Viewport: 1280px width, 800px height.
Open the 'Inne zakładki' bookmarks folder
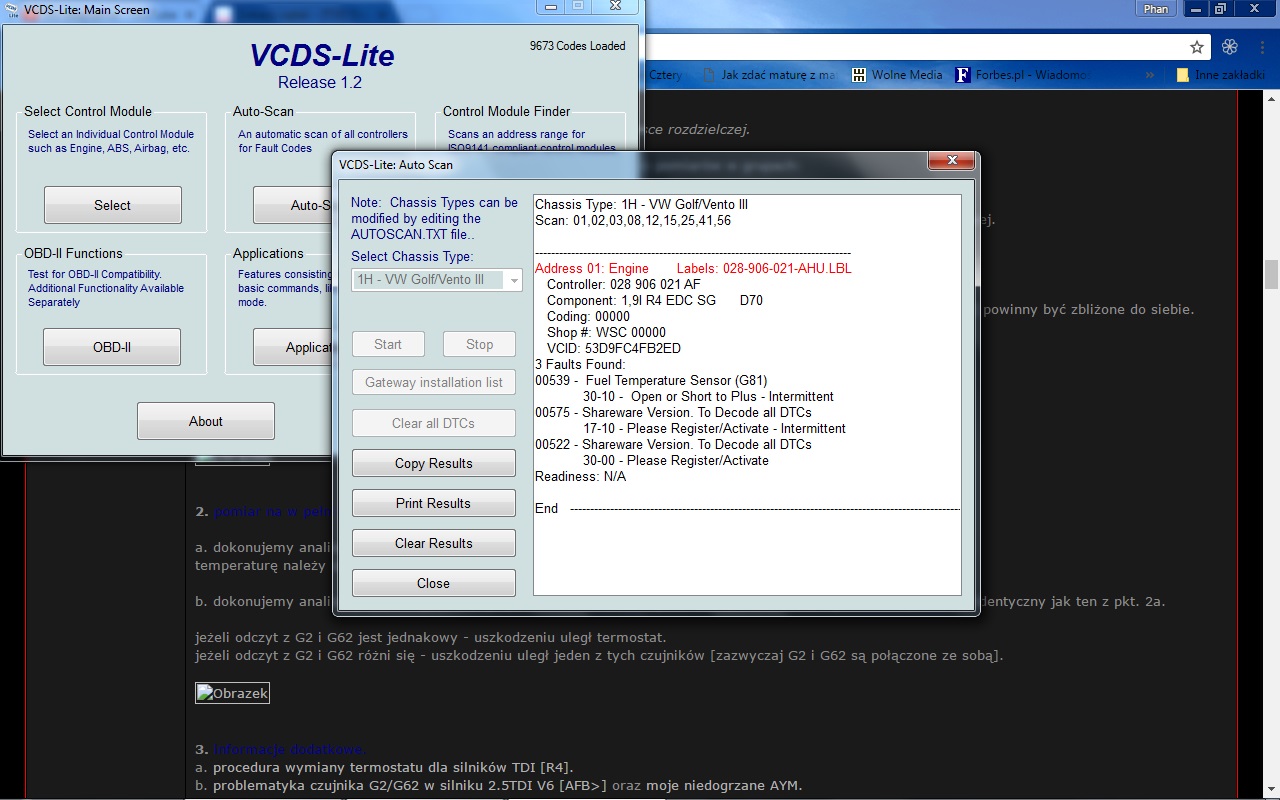pyautogui.click(x=1221, y=75)
